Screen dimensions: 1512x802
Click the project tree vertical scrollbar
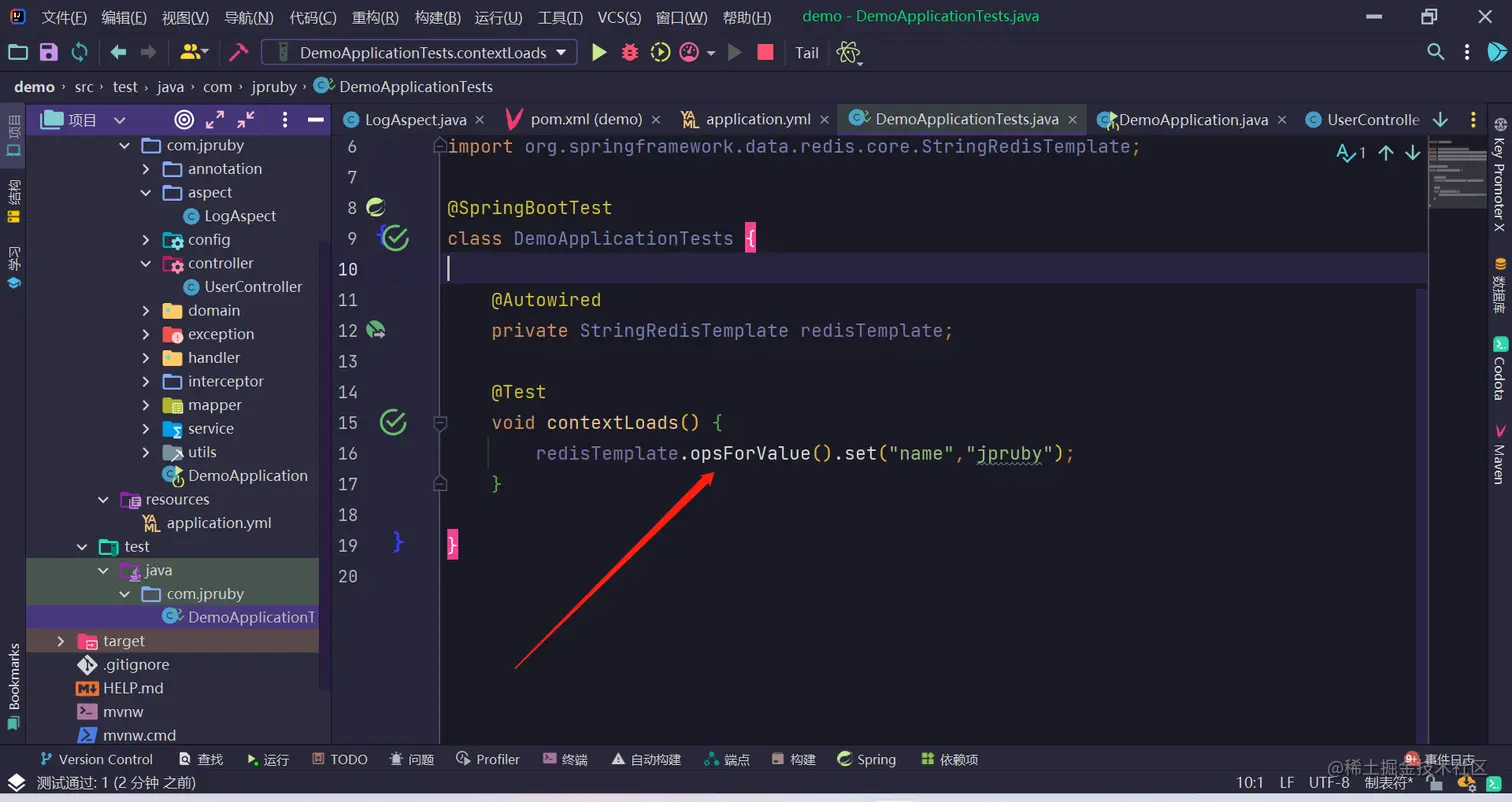tap(323, 466)
